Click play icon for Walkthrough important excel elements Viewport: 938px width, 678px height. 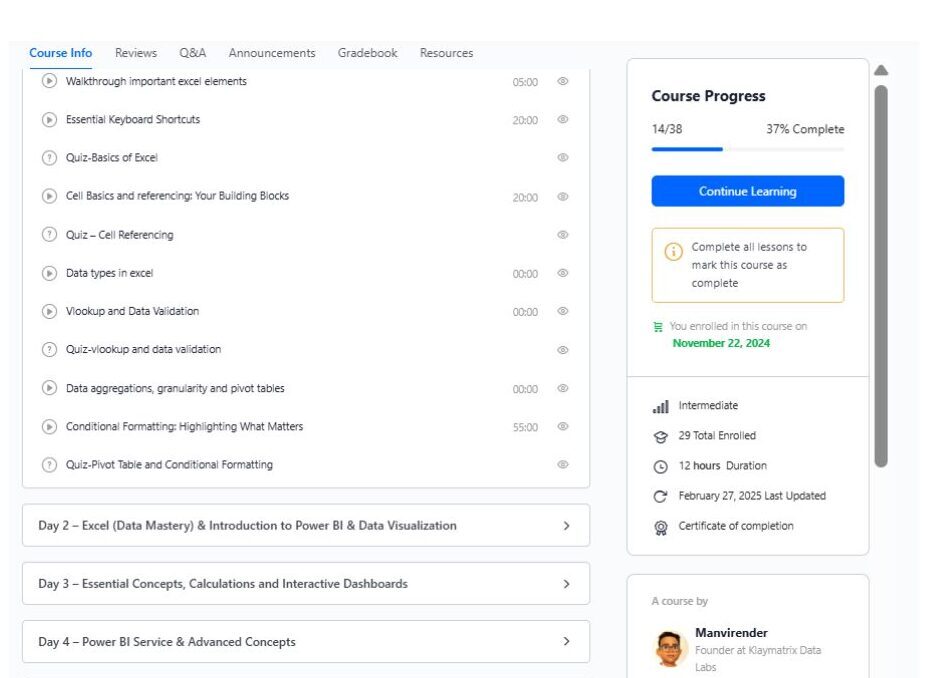tap(49, 81)
